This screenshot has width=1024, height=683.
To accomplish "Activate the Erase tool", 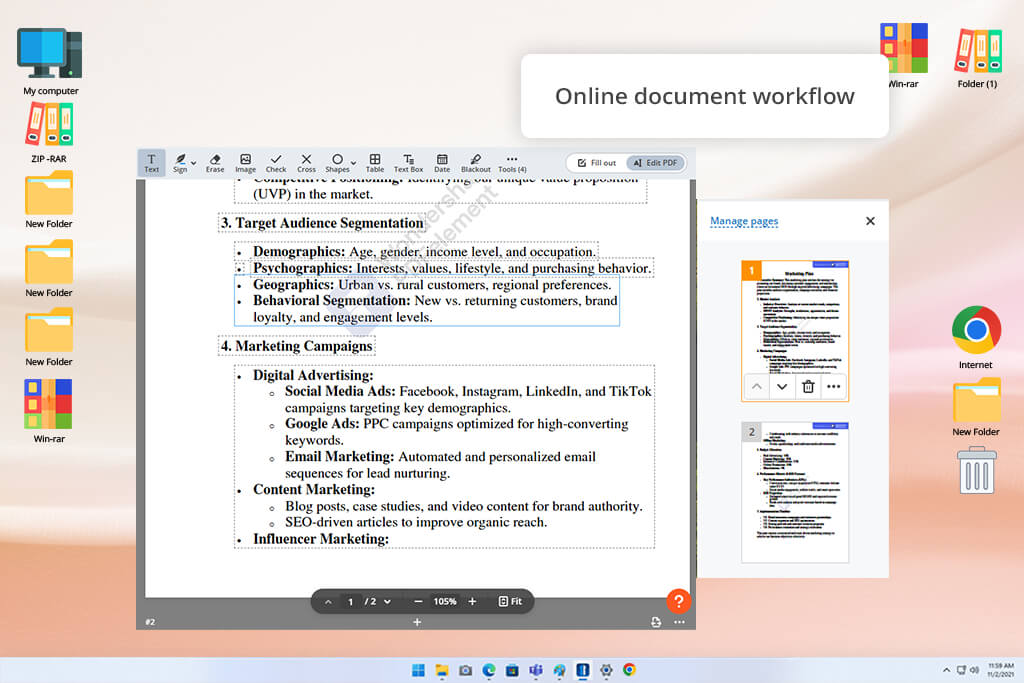I will 215,163.
